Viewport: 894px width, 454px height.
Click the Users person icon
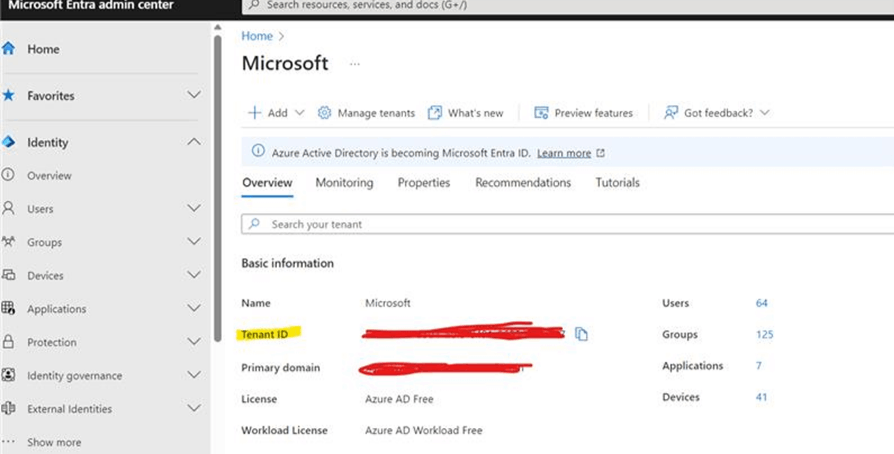8,208
